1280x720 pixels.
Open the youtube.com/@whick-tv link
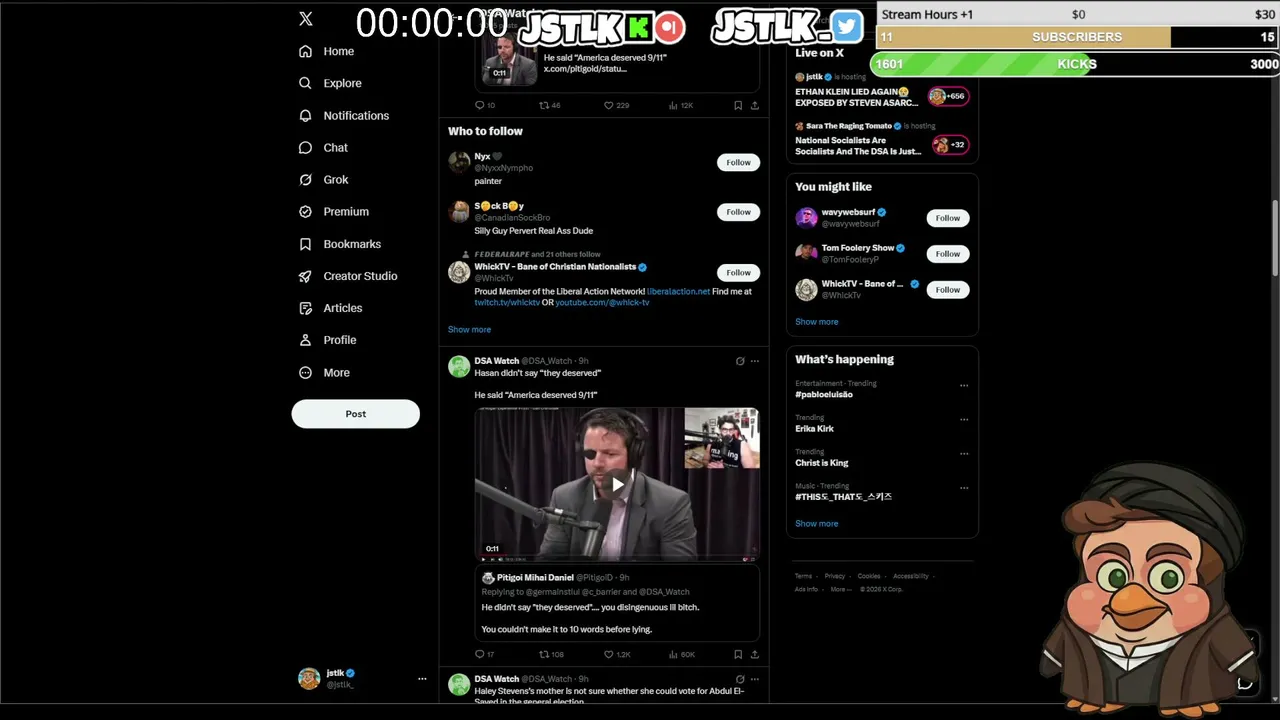point(602,303)
